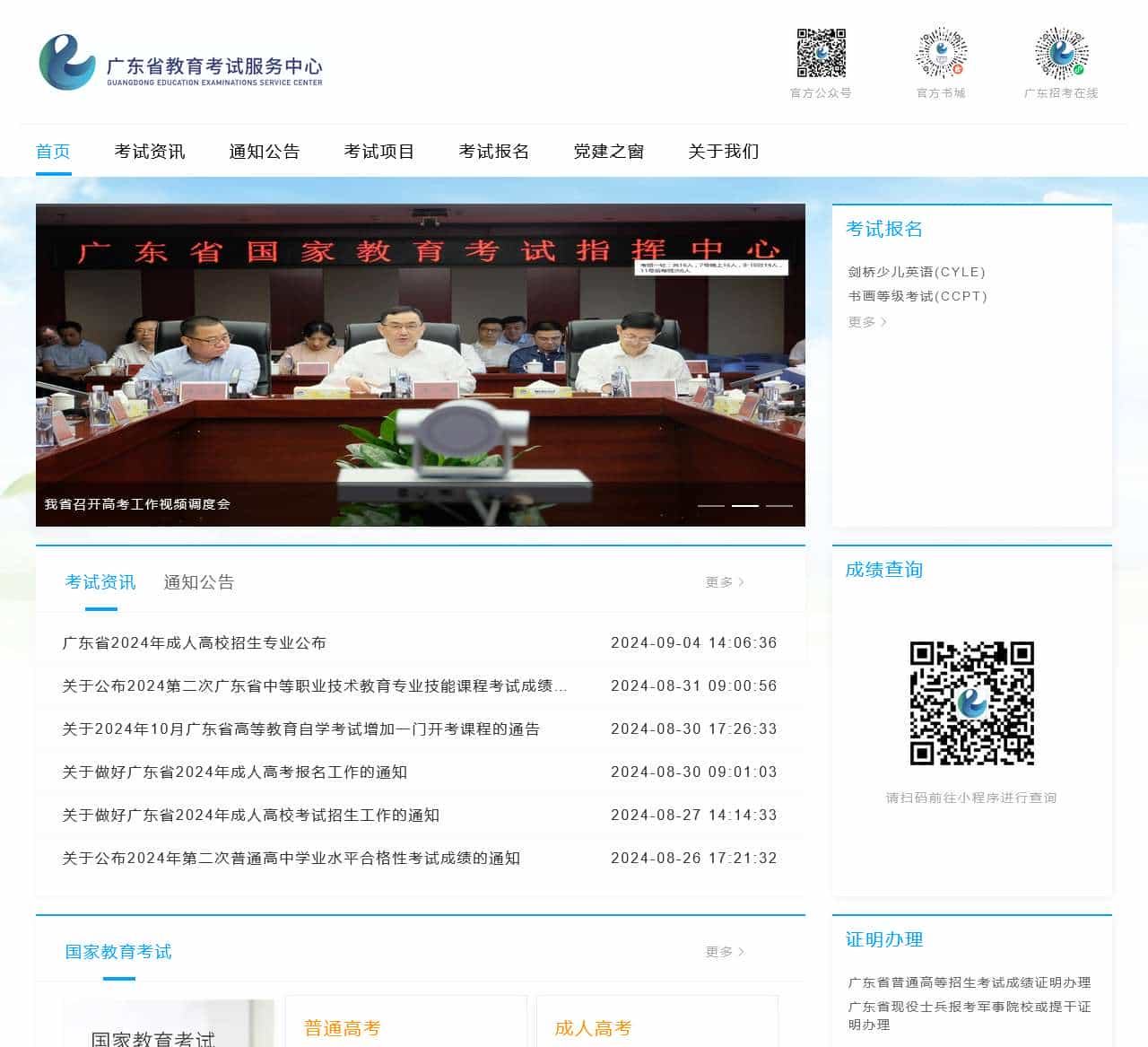This screenshot has width=1148, height=1047.
Task: Open the 广东招考在线 mini-program code
Action: (x=1061, y=53)
